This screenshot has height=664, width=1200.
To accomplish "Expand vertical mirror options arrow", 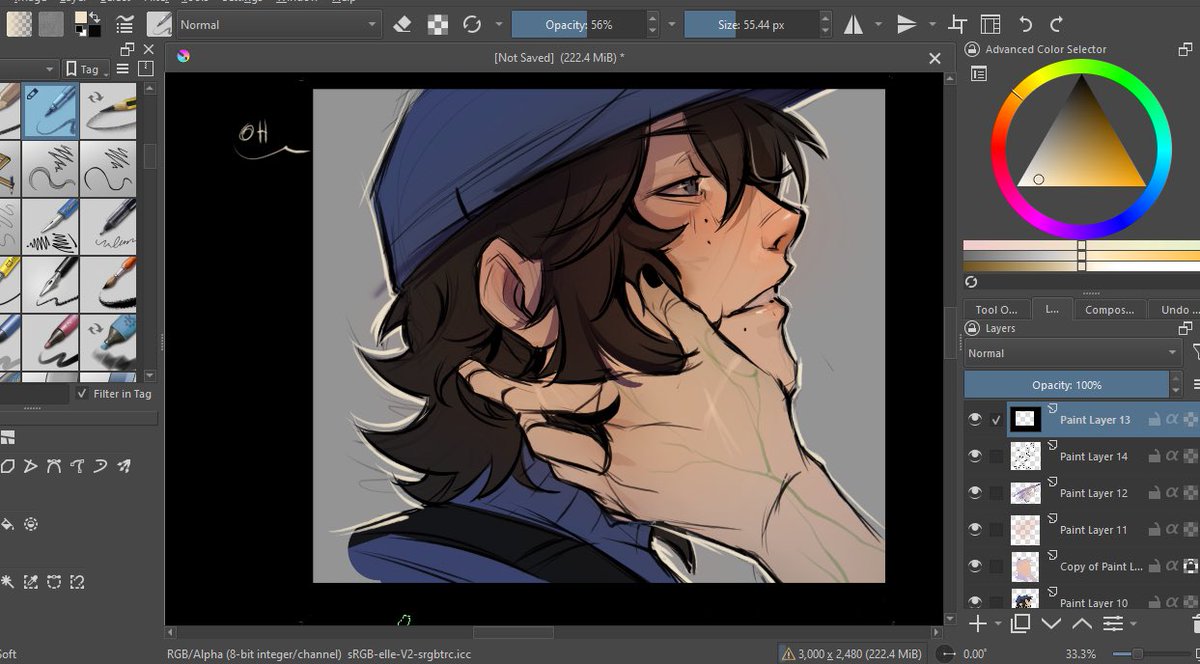I will pos(932,24).
